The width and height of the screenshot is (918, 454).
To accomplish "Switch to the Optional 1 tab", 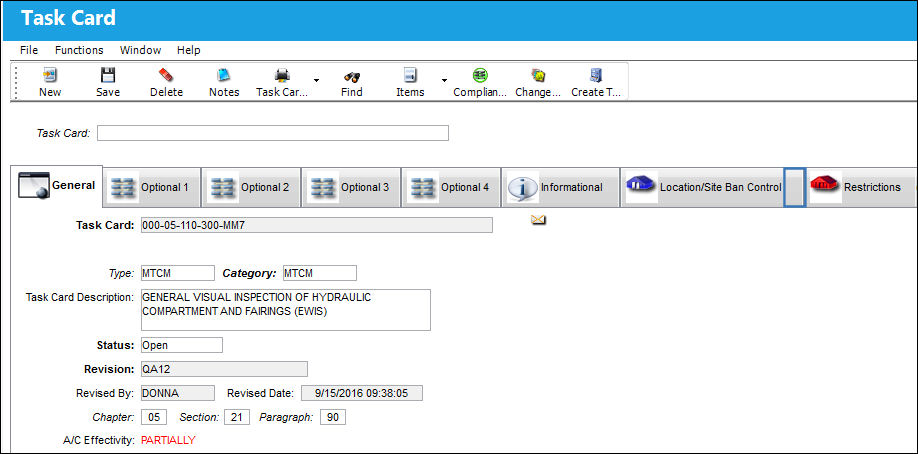I will [152, 187].
